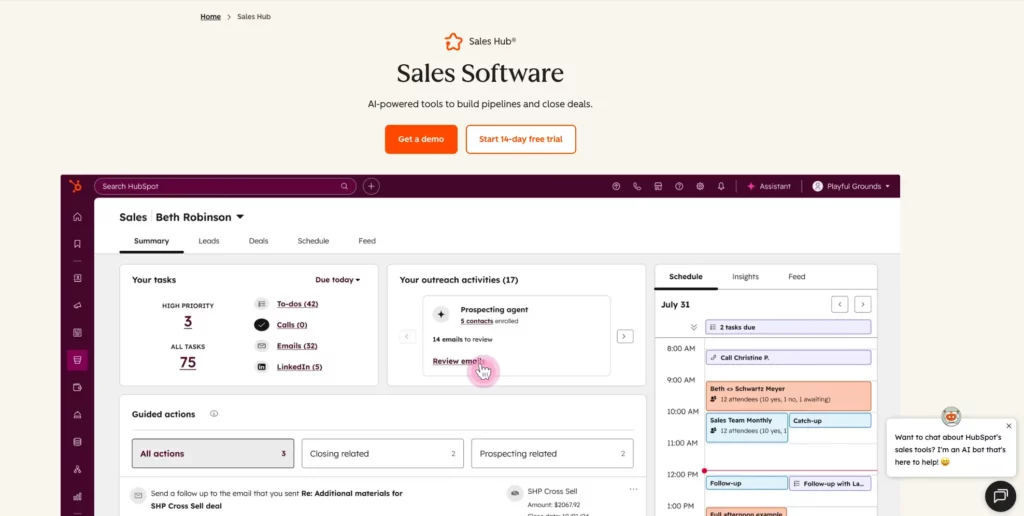Open the Emails (32) link
The image size is (1024, 516).
pyautogui.click(x=296, y=346)
